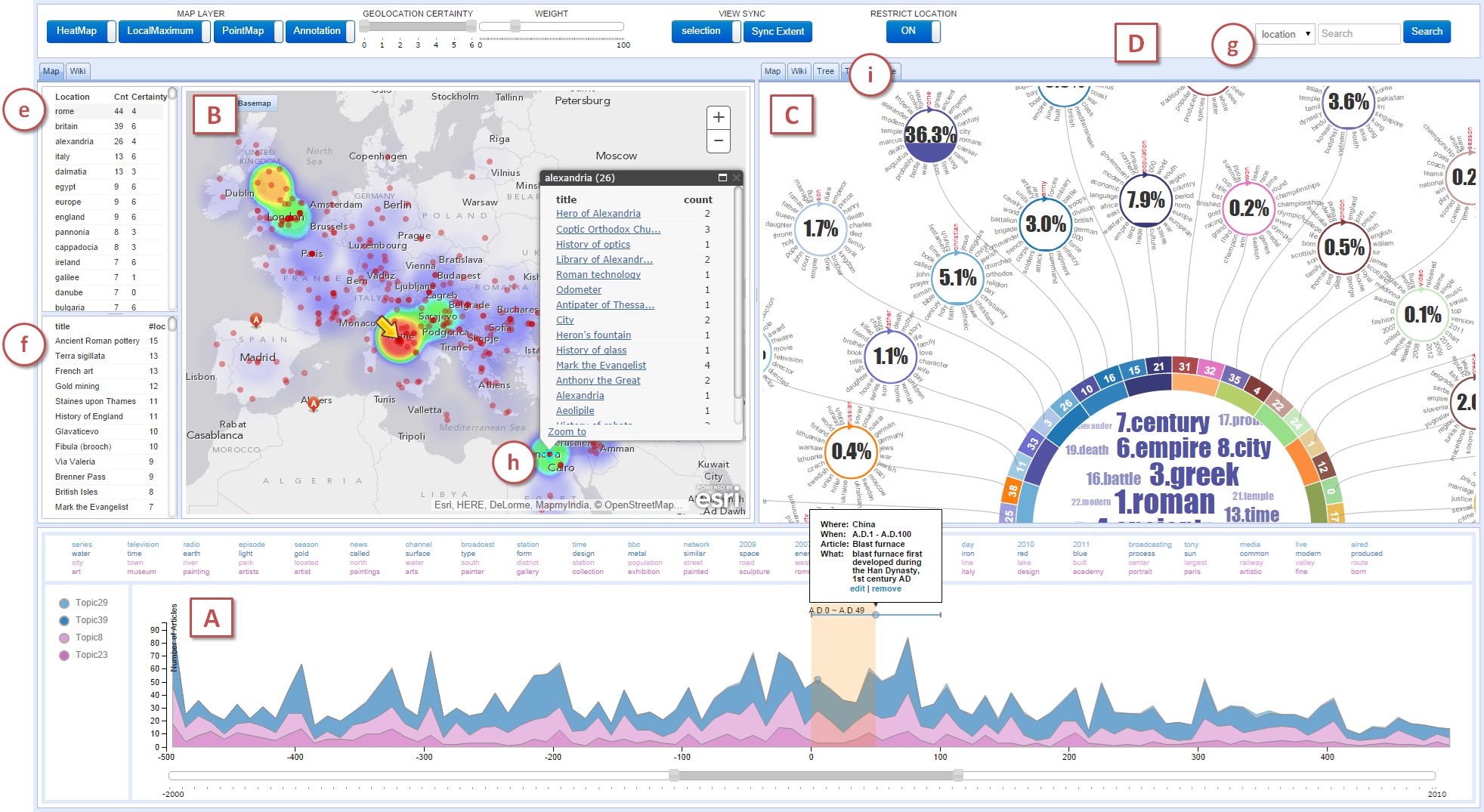
Task: Select the Ancient Roman pottery title row
Action: point(108,341)
